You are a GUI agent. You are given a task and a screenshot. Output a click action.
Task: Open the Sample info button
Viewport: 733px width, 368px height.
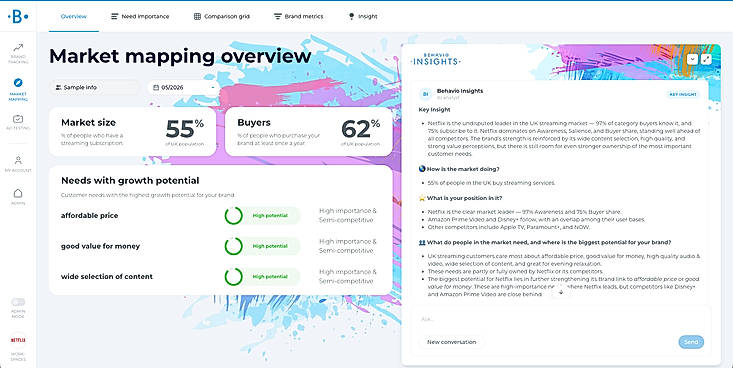coord(94,87)
